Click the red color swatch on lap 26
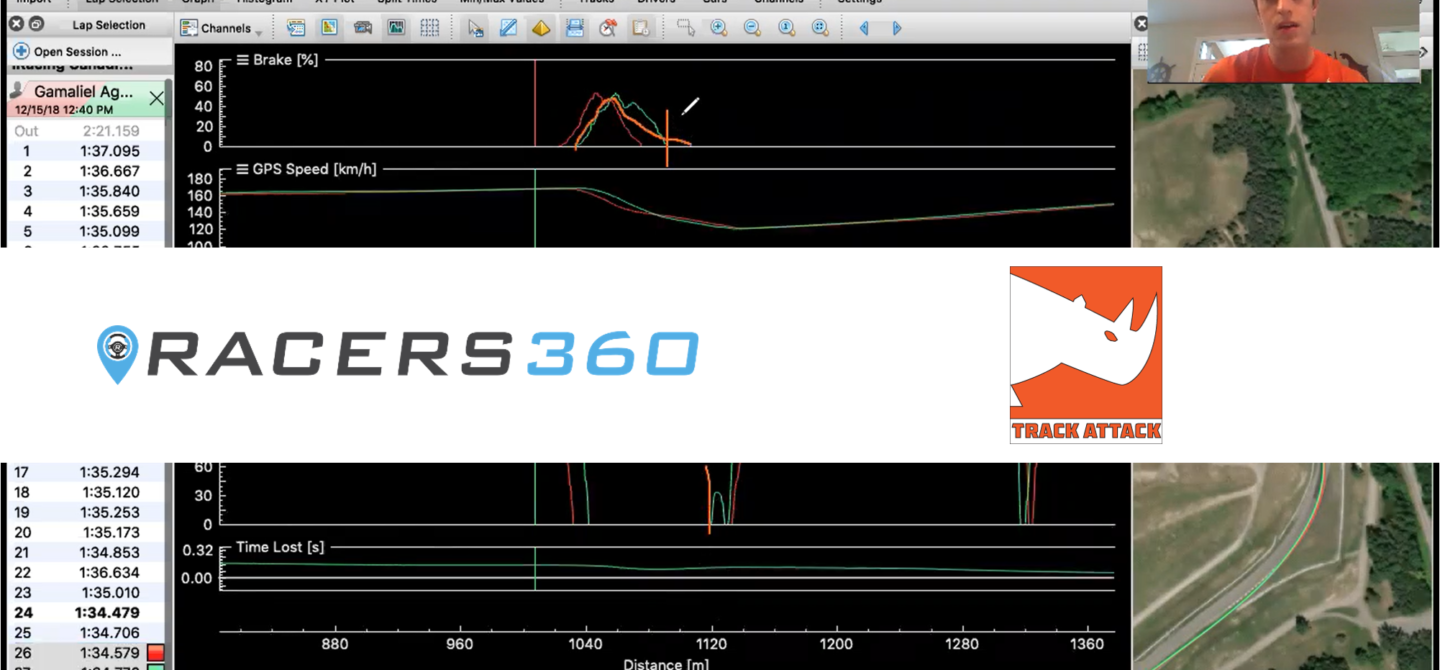The width and height of the screenshot is (1440, 670). [x=155, y=653]
